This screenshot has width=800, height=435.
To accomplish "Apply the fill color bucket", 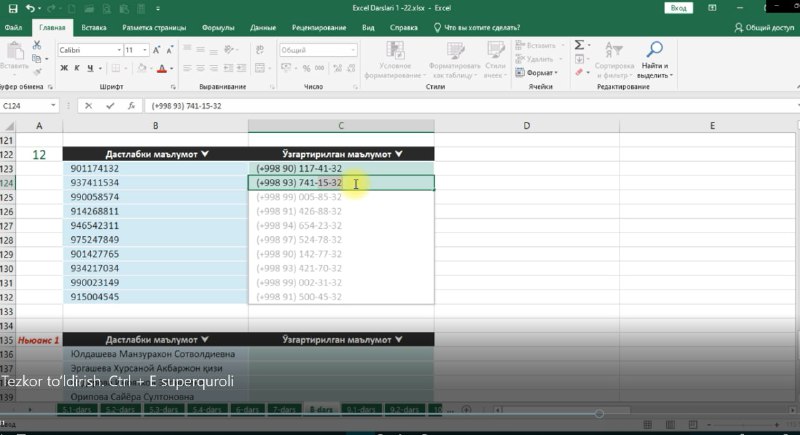I will click(142, 68).
